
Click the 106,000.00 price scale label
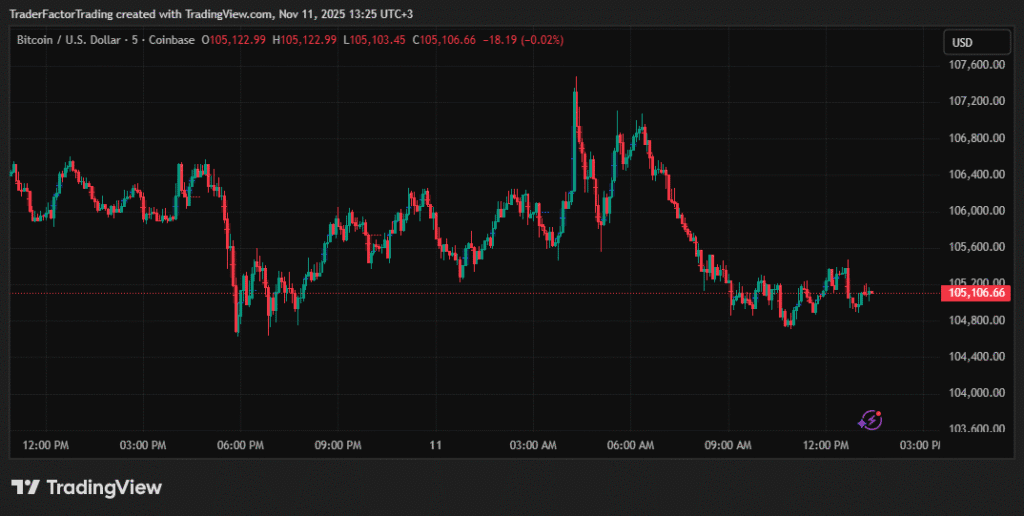tap(975, 211)
